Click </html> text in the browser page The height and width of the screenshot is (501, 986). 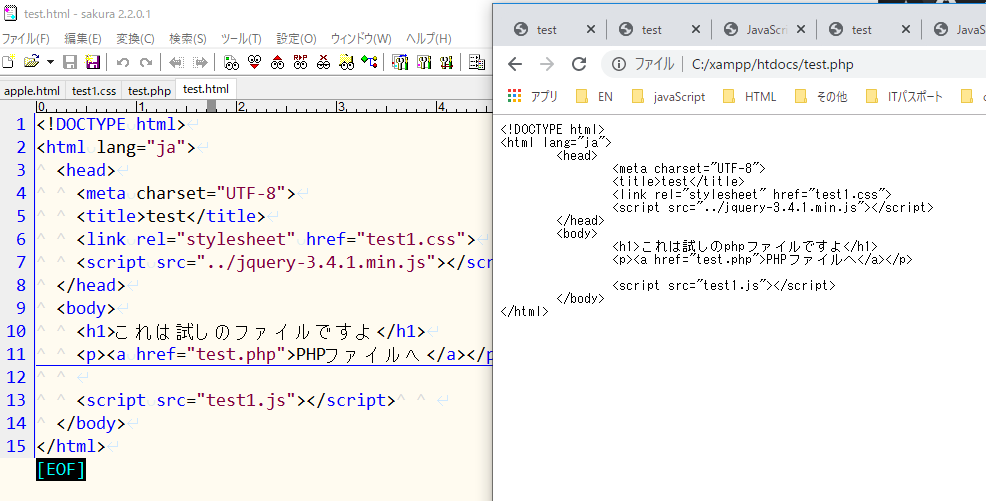tap(524, 311)
